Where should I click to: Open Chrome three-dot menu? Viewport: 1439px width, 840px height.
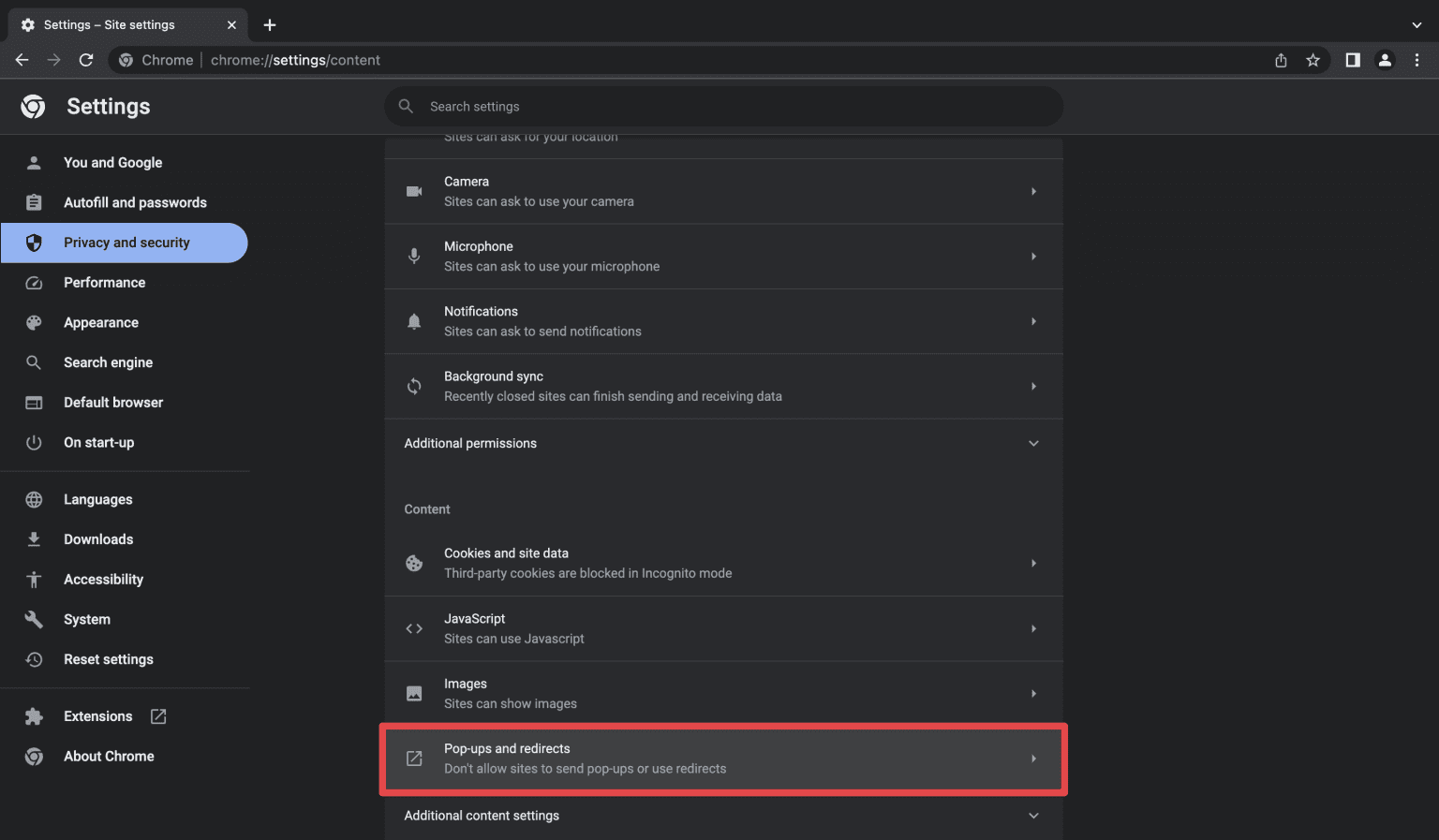click(1417, 60)
